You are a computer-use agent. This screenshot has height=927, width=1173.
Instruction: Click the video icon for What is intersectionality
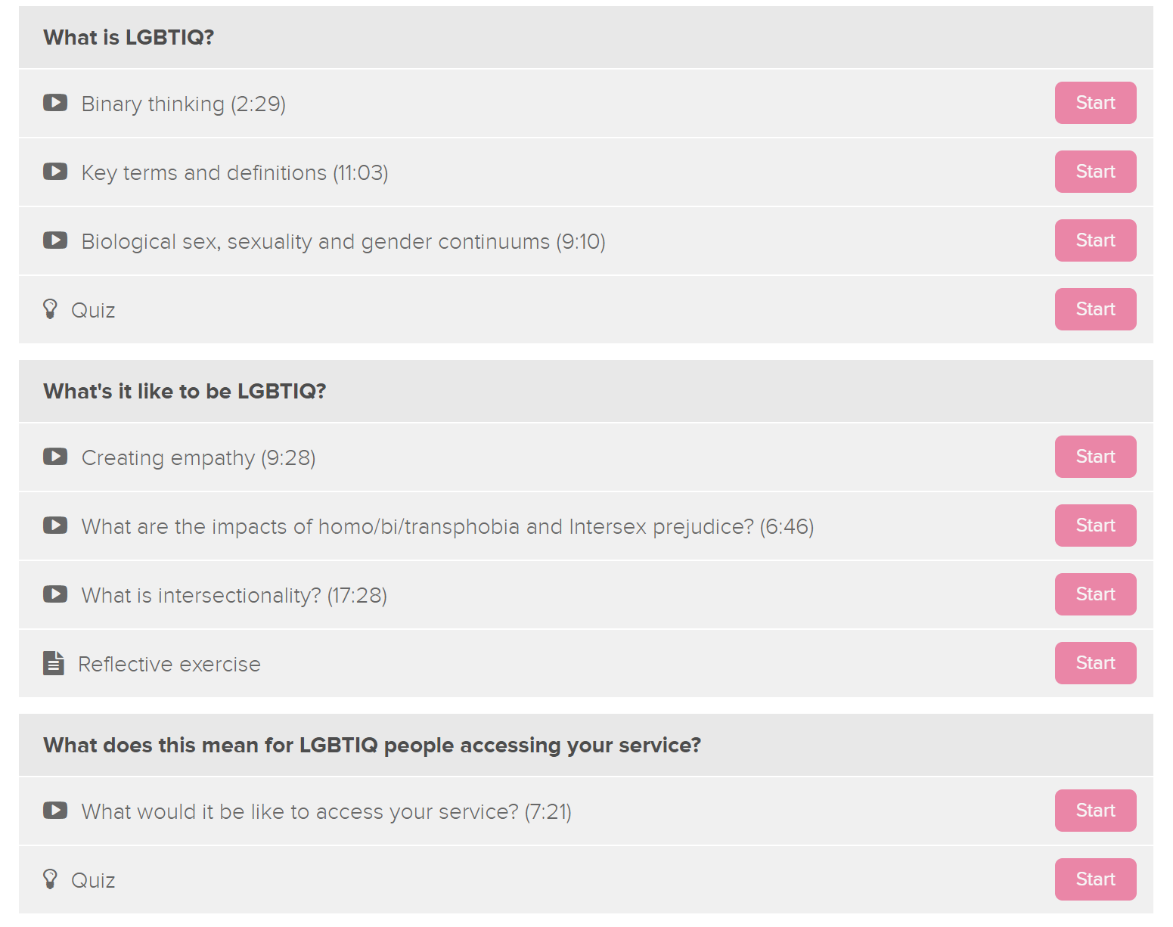coord(55,594)
